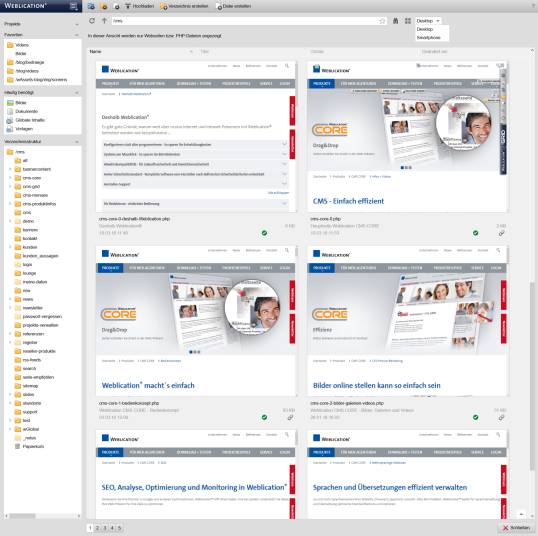Click Hochladen upload button
This screenshot has height=536, width=538.
click(140, 6)
